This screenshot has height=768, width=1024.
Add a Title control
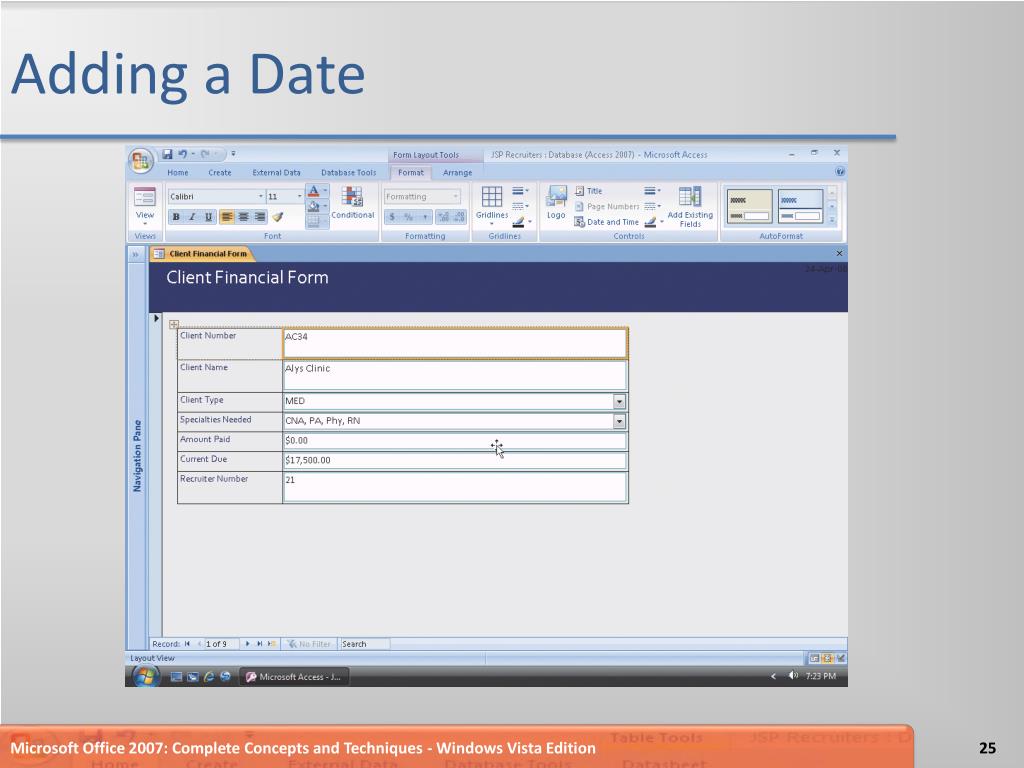[x=588, y=191]
